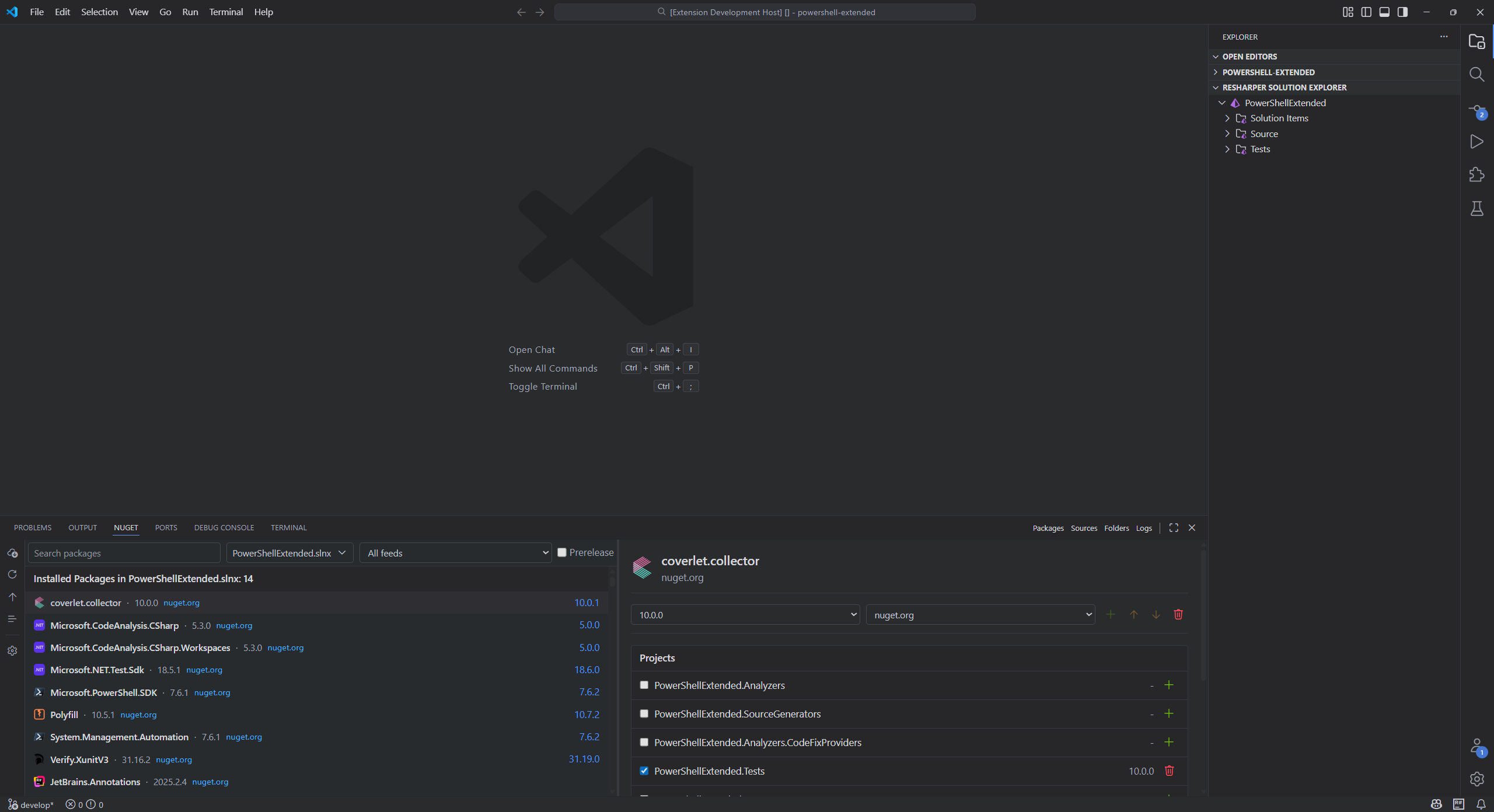Focus the Search packages field
This screenshot has height=812, width=1494.
point(124,553)
